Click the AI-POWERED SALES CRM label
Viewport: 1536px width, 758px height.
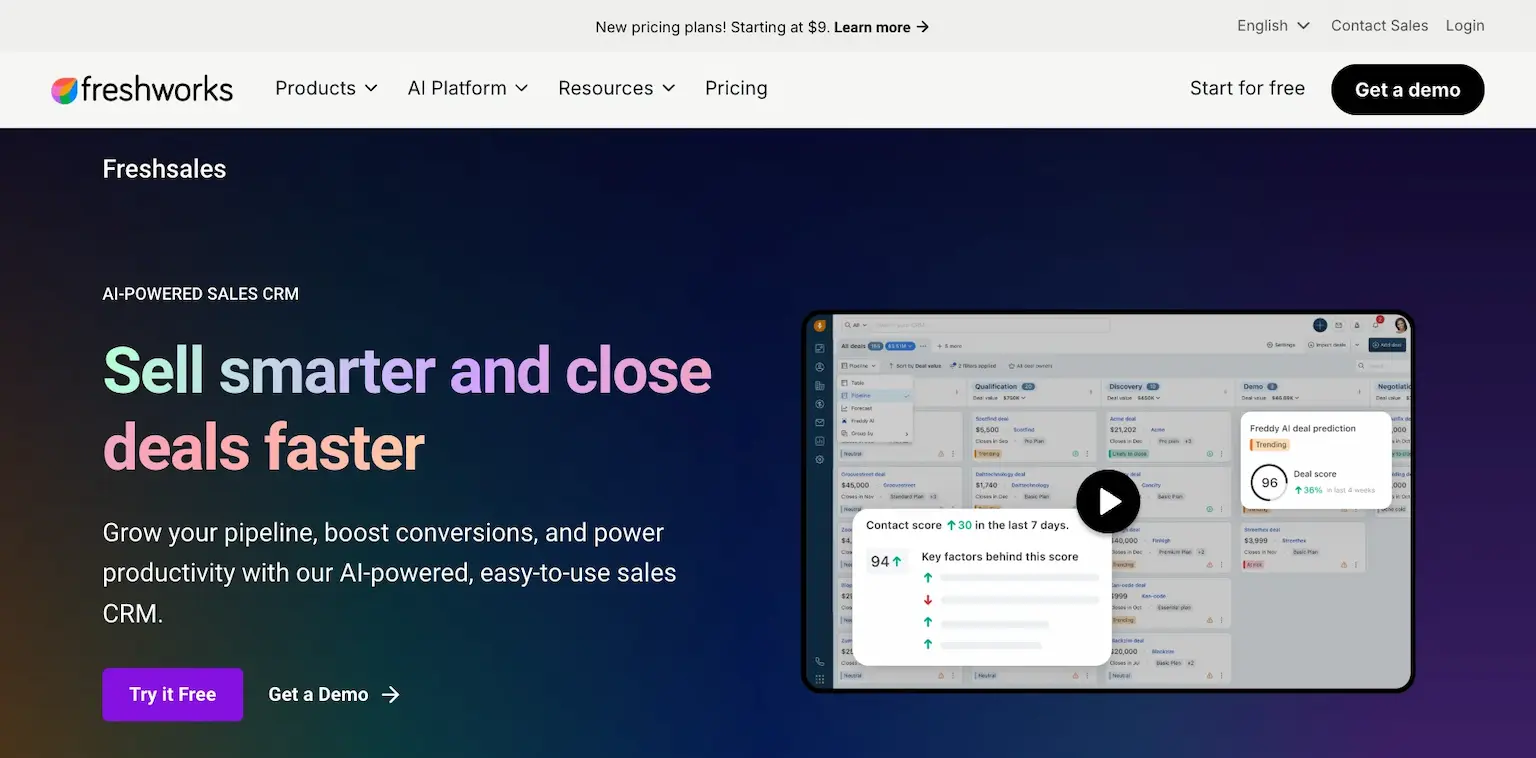200,294
